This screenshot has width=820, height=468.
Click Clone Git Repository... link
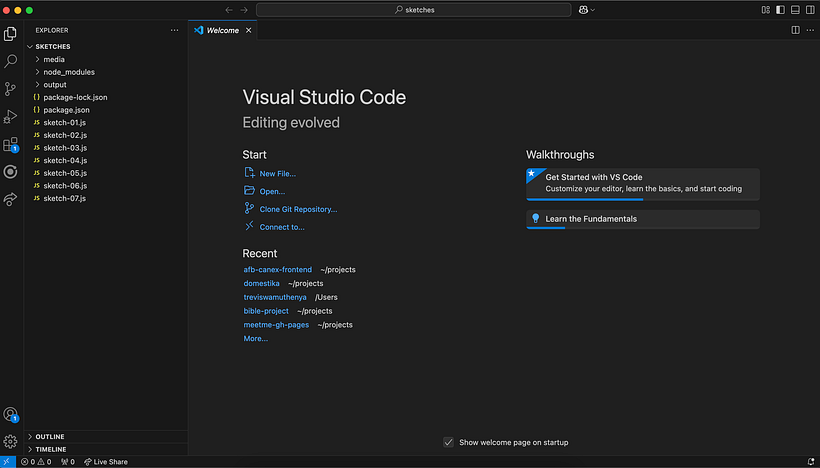click(x=298, y=209)
